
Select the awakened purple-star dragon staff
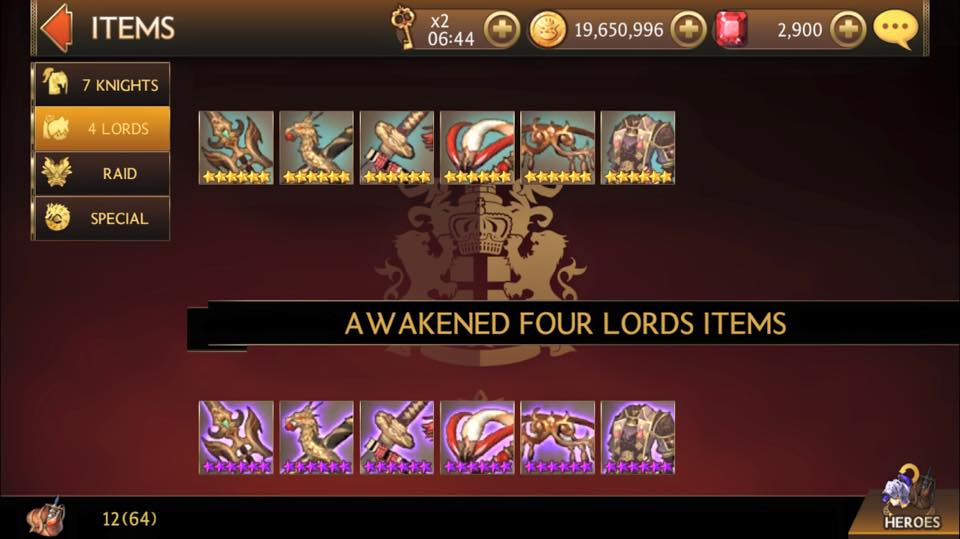(317, 437)
